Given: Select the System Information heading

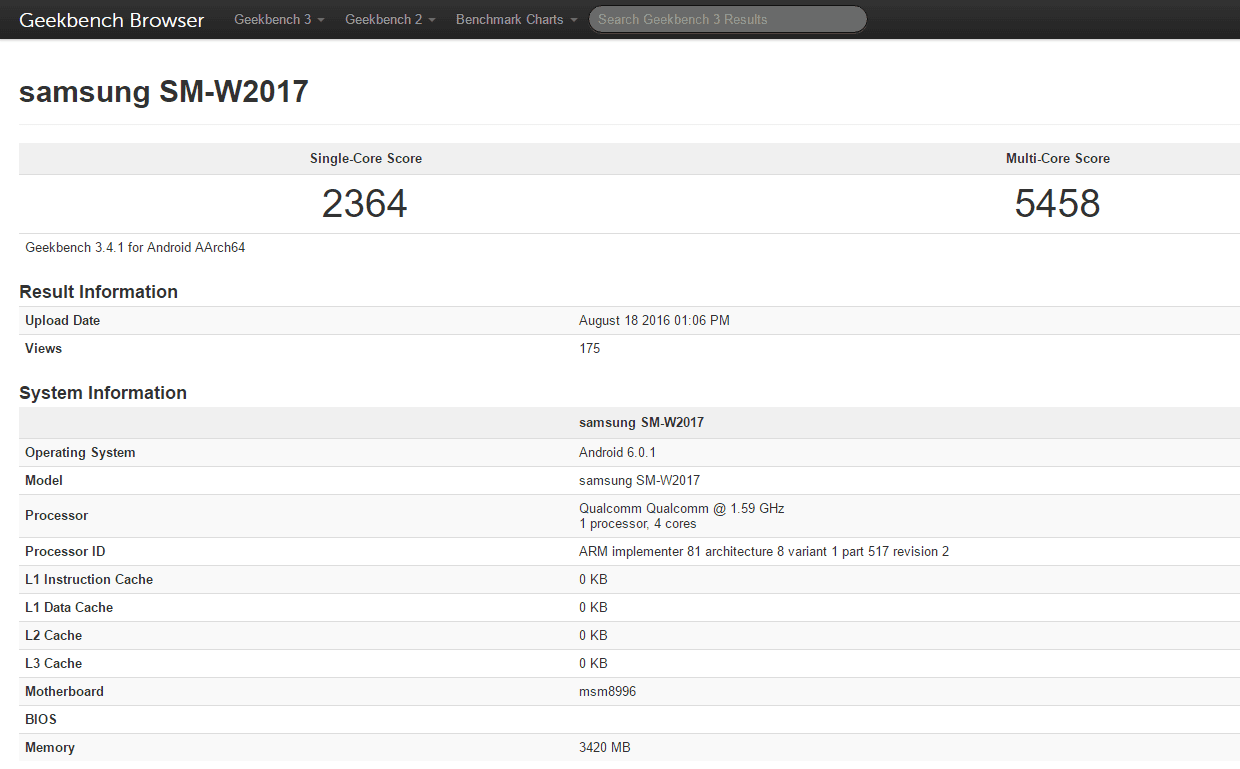Looking at the screenshot, I should (x=103, y=393).
